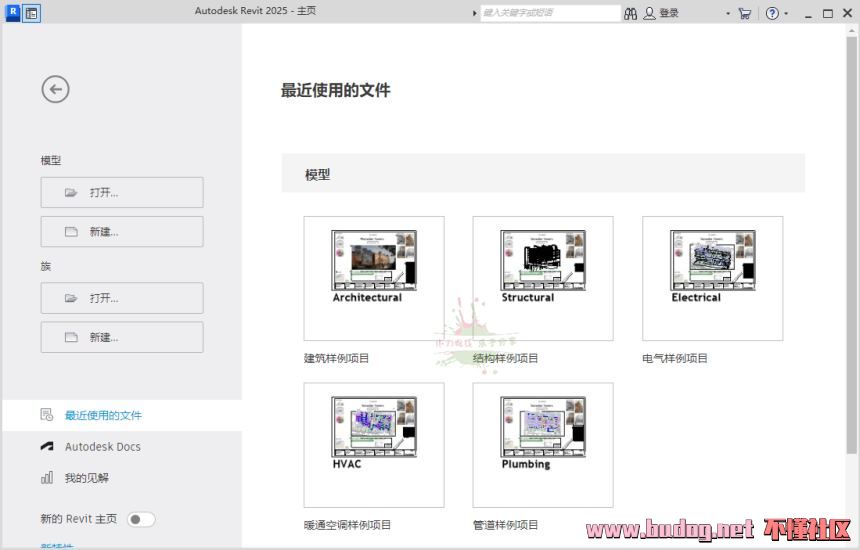
Task: Click the Revit R application logo
Action: click(x=13, y=13)
